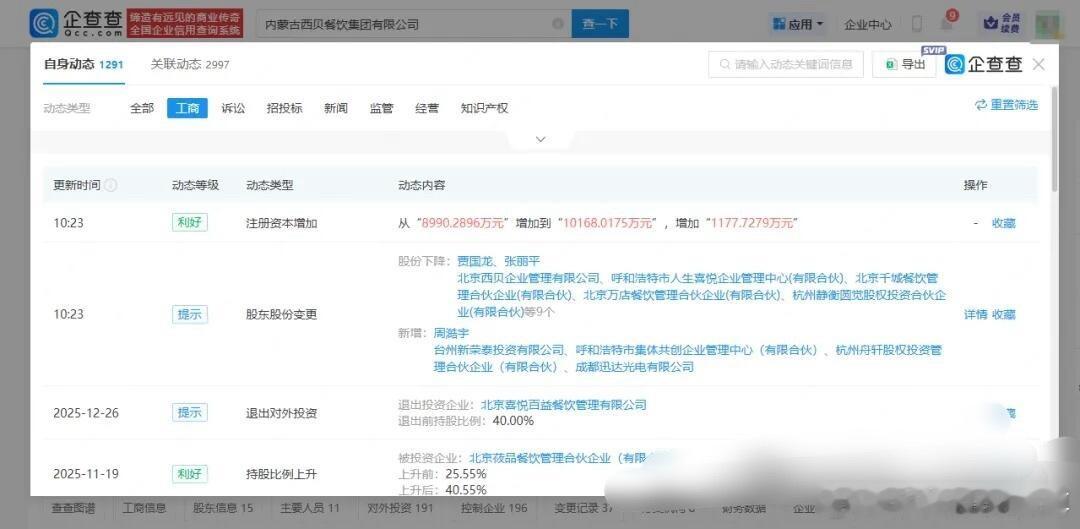Open new shareholder 周鸿宇 link

tap(452, 333)
